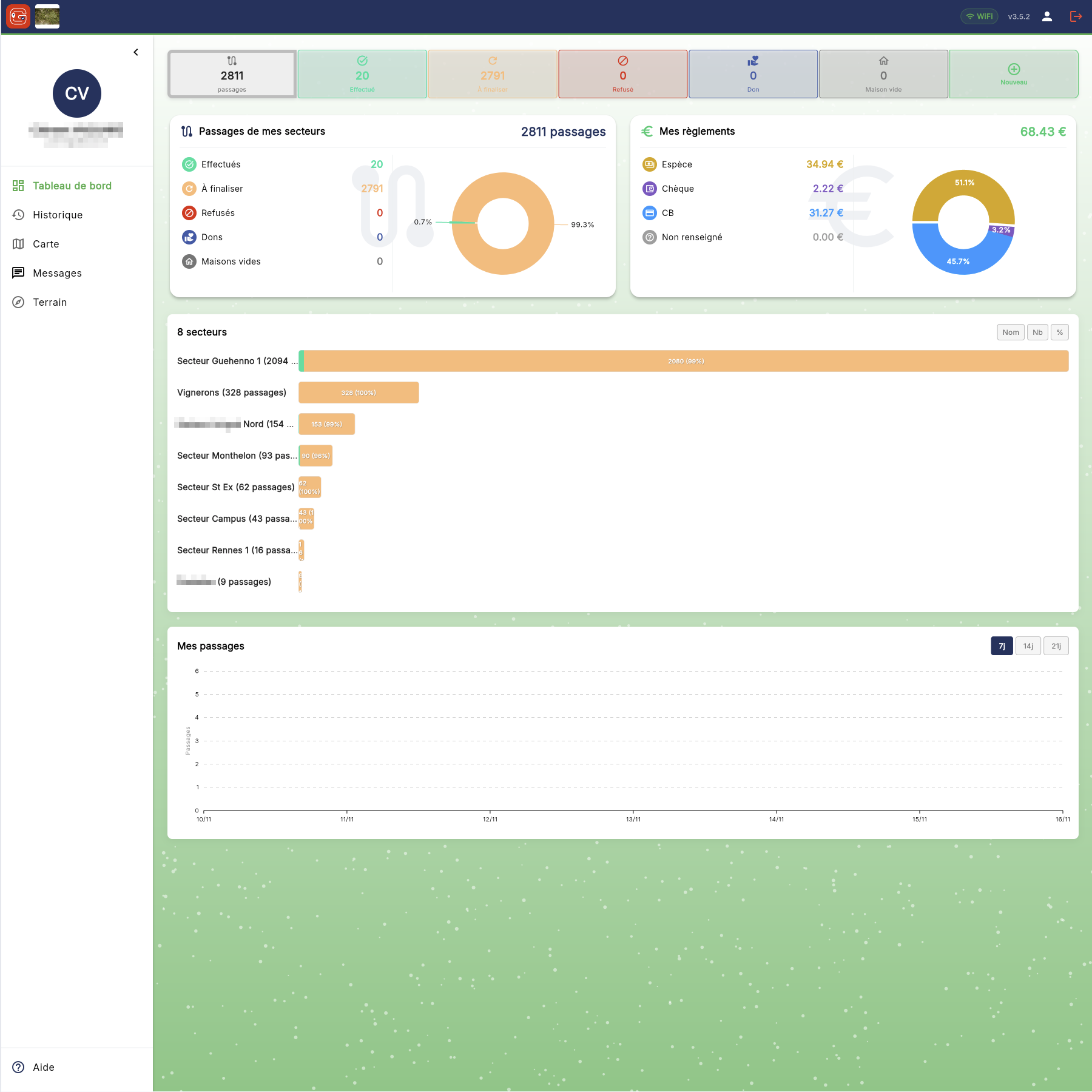Switch passages chart to 14j
The image size is (1092, 1092).
pos(1028,646)
